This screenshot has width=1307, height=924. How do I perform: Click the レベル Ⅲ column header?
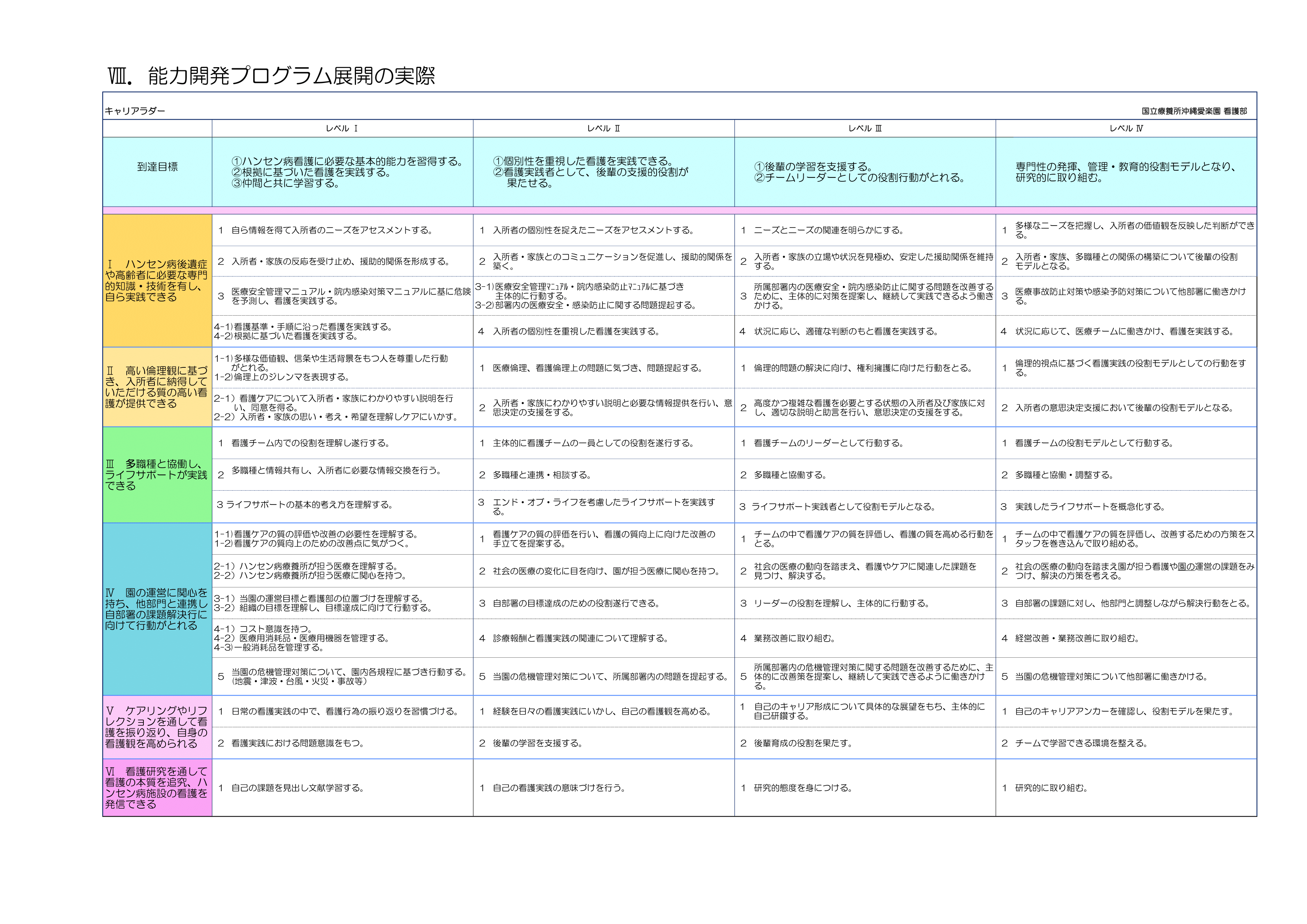pyautogui.click(x=865, y=129)
